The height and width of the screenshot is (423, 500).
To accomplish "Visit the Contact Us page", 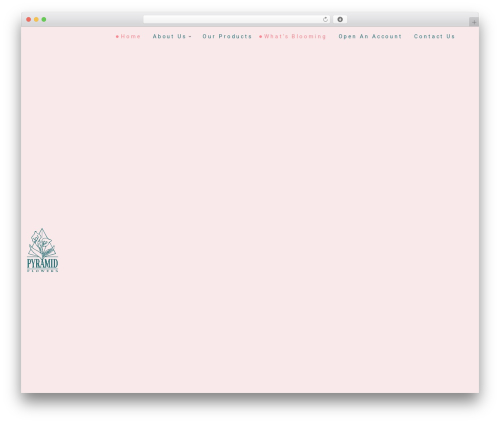I will pos(434,36).
